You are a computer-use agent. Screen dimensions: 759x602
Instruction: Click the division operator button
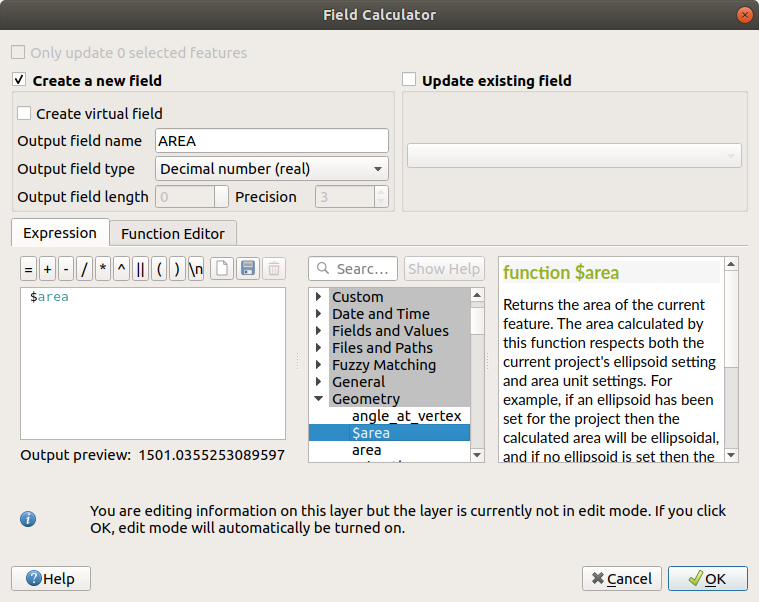pos(84,269)
